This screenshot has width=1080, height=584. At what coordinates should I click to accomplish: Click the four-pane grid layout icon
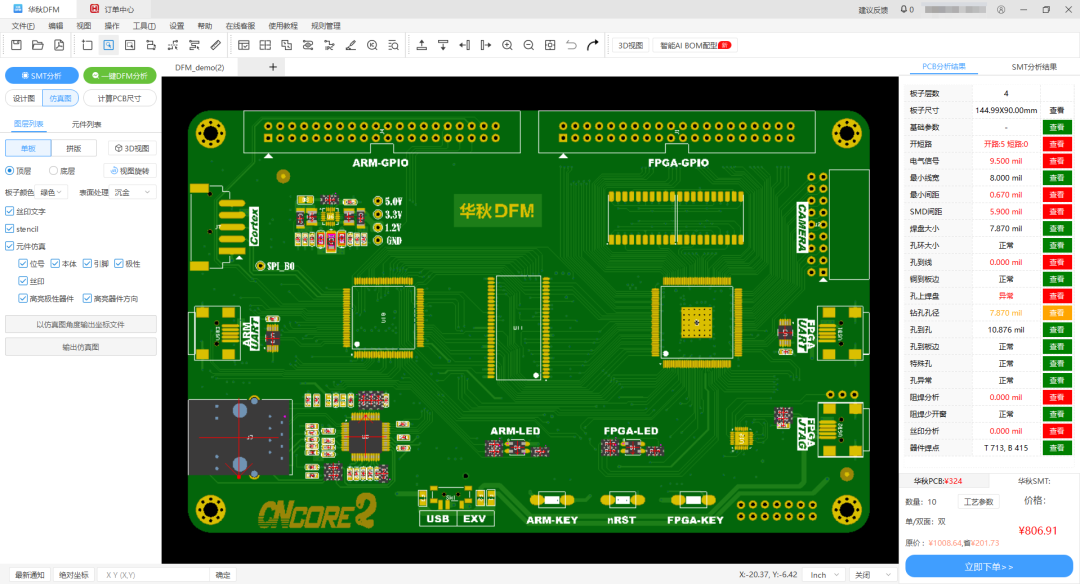click(265, 45)
